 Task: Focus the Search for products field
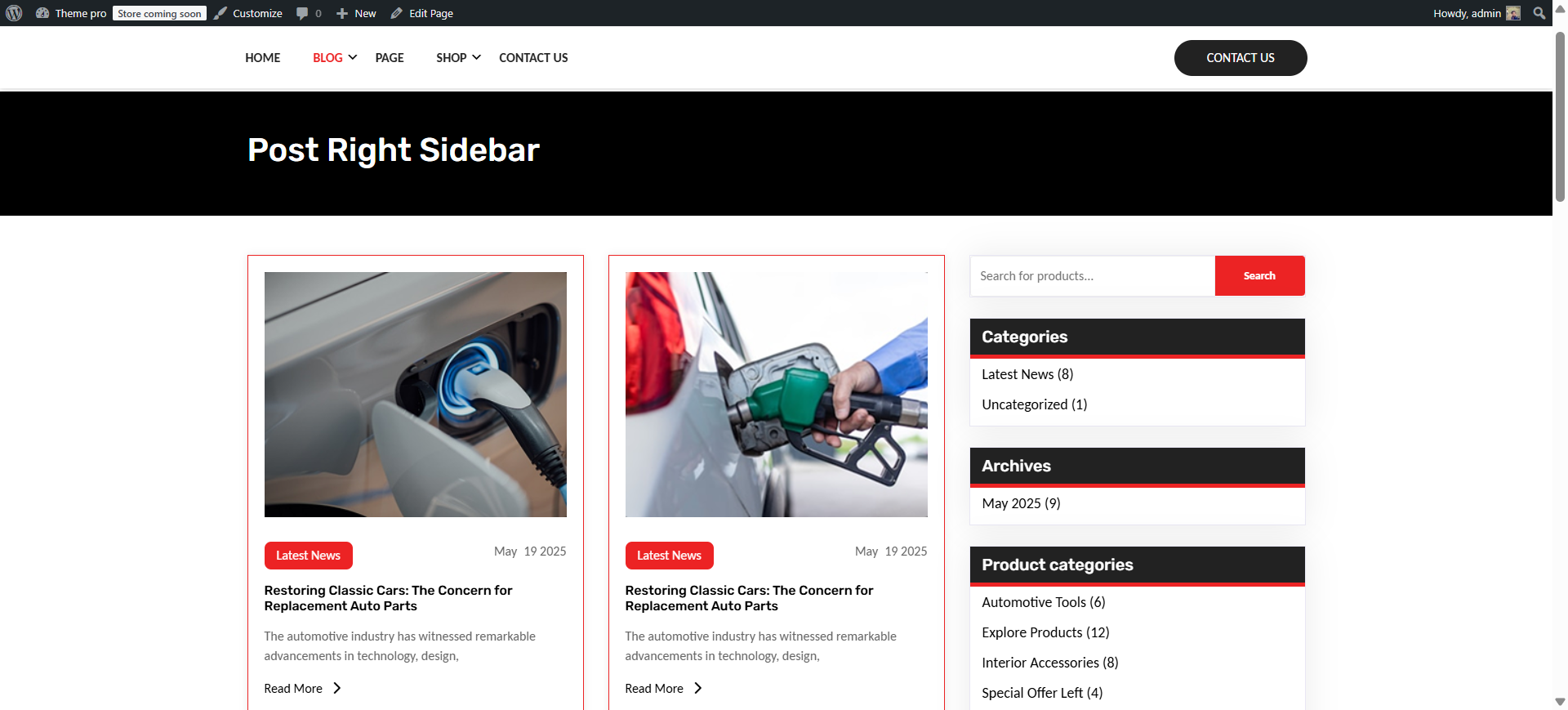pos(1093,275)
